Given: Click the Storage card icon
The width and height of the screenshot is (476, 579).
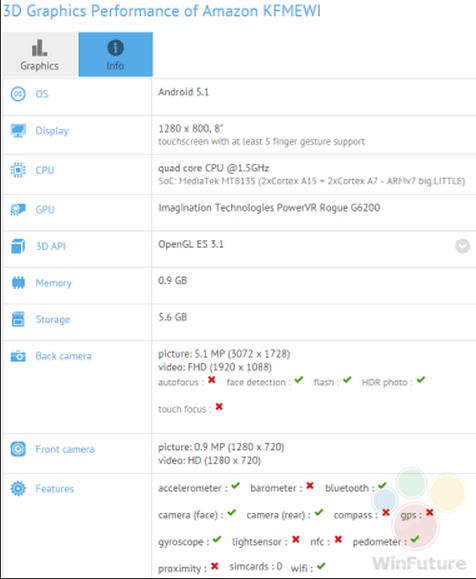Looking at the screenshot, I should click(18, 319).
